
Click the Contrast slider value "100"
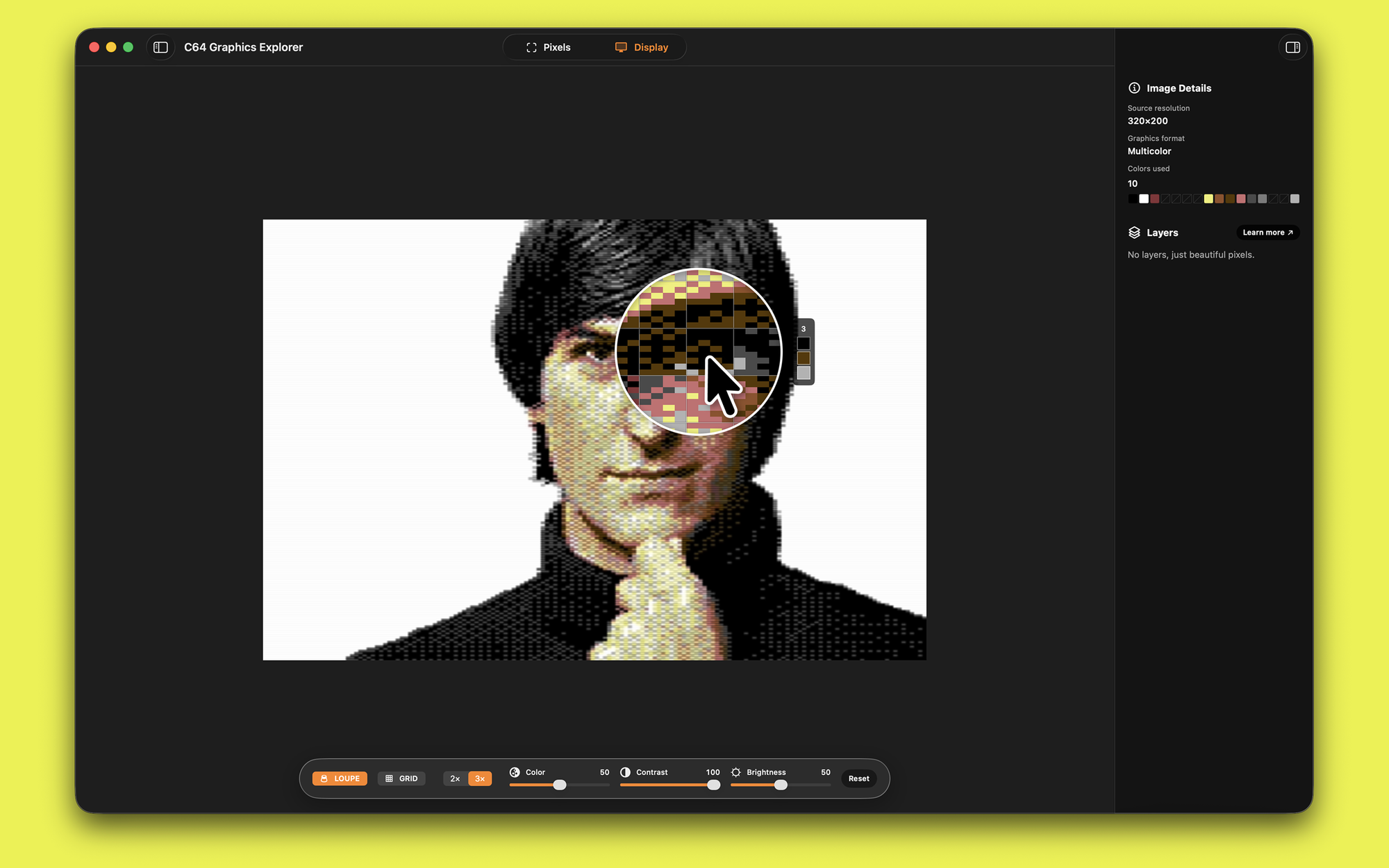pyautogui.click(x=713, y=772)
